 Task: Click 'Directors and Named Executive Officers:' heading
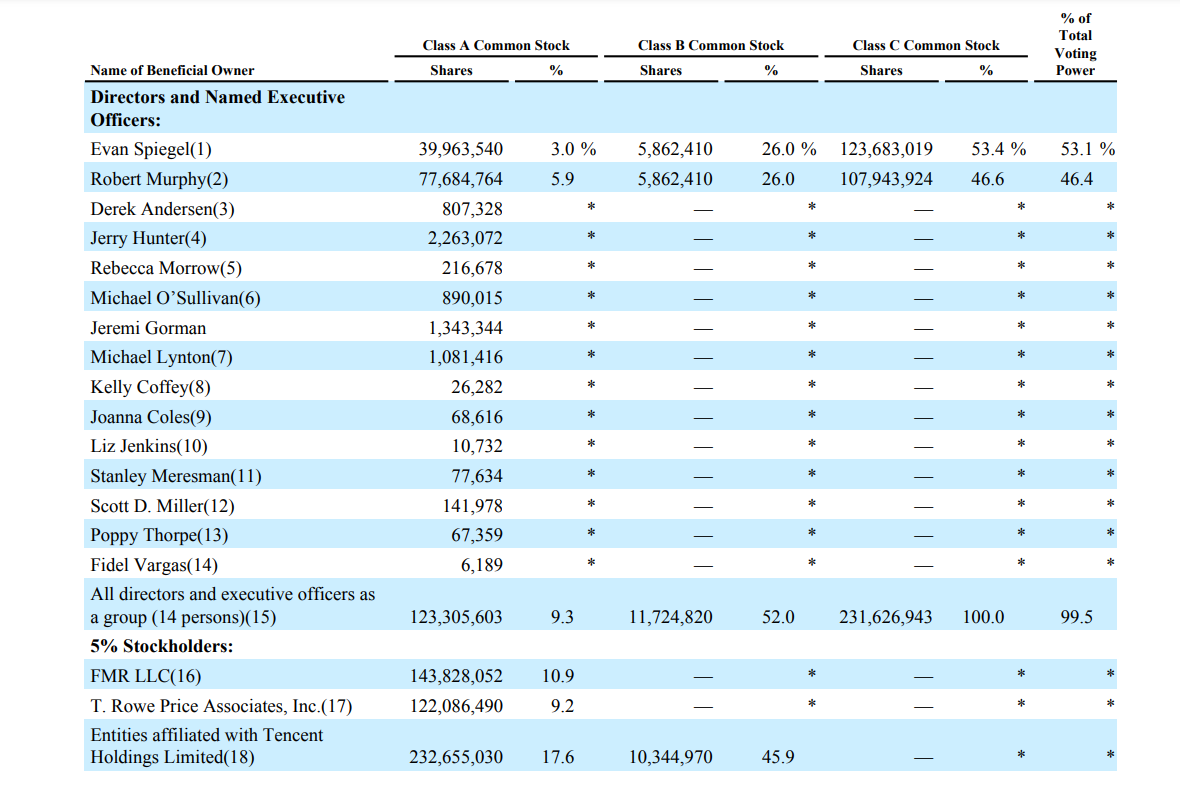pyautogui.click(x=217, y=108)
